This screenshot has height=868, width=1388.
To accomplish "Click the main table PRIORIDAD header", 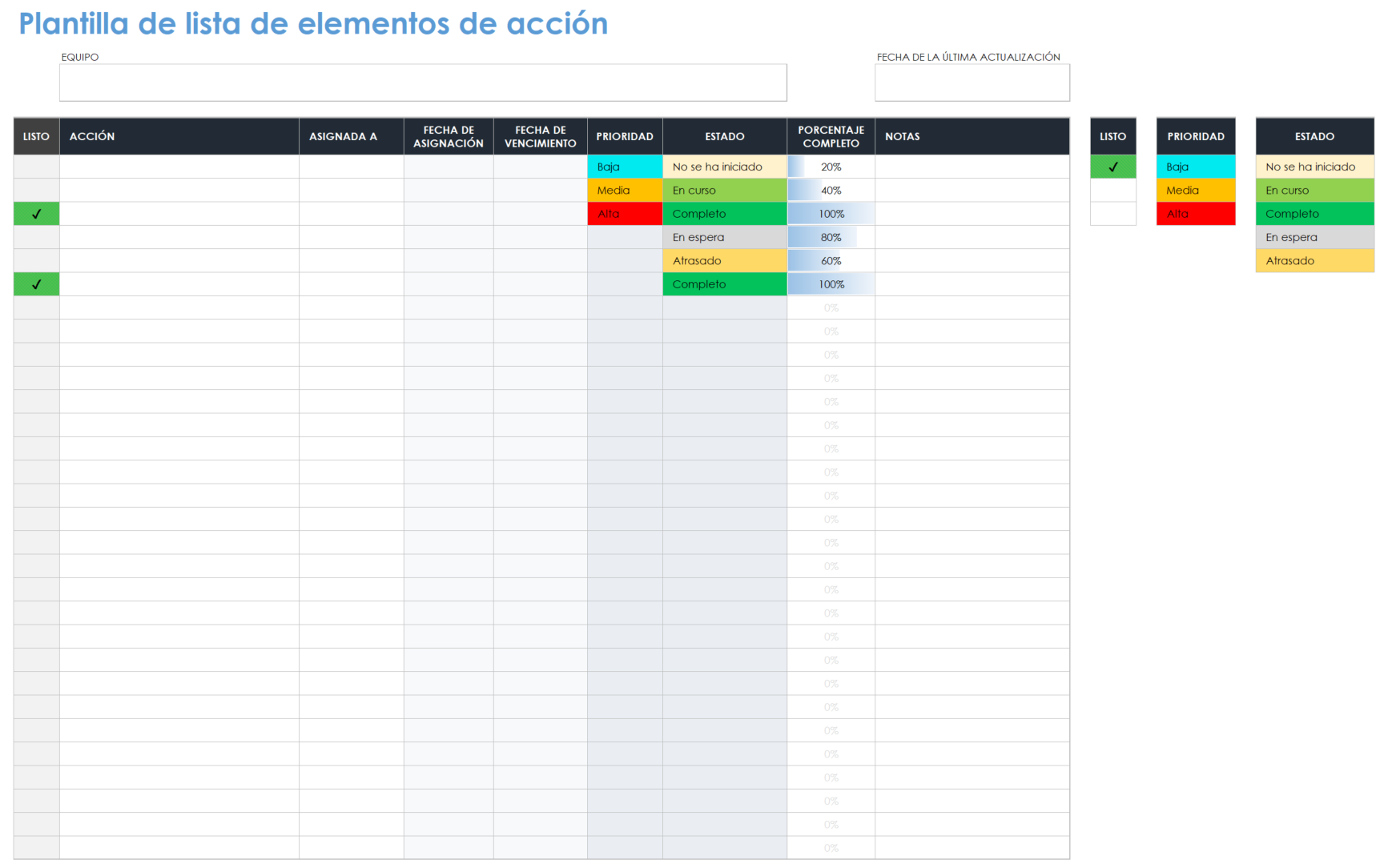I will click(625, 136).
